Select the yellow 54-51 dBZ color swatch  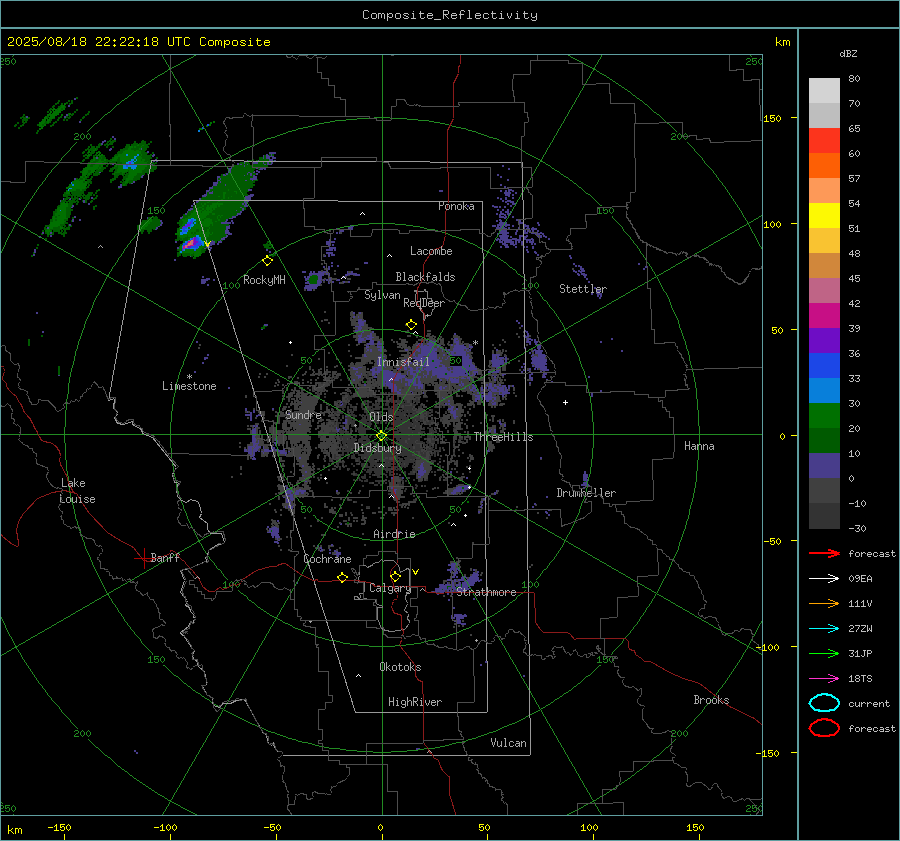tap(824, 216)
